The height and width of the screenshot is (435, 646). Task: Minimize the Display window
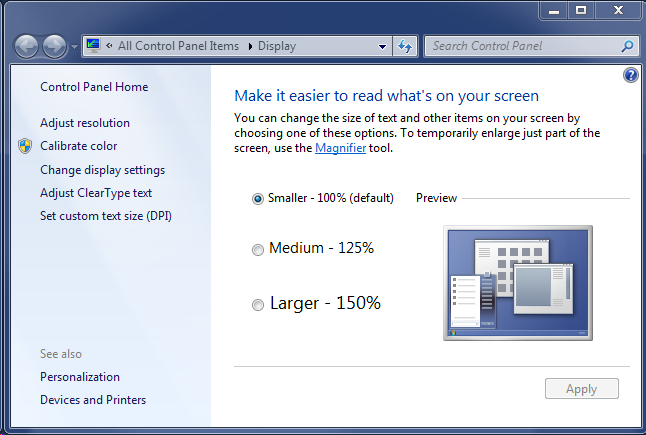pos(554,11)
